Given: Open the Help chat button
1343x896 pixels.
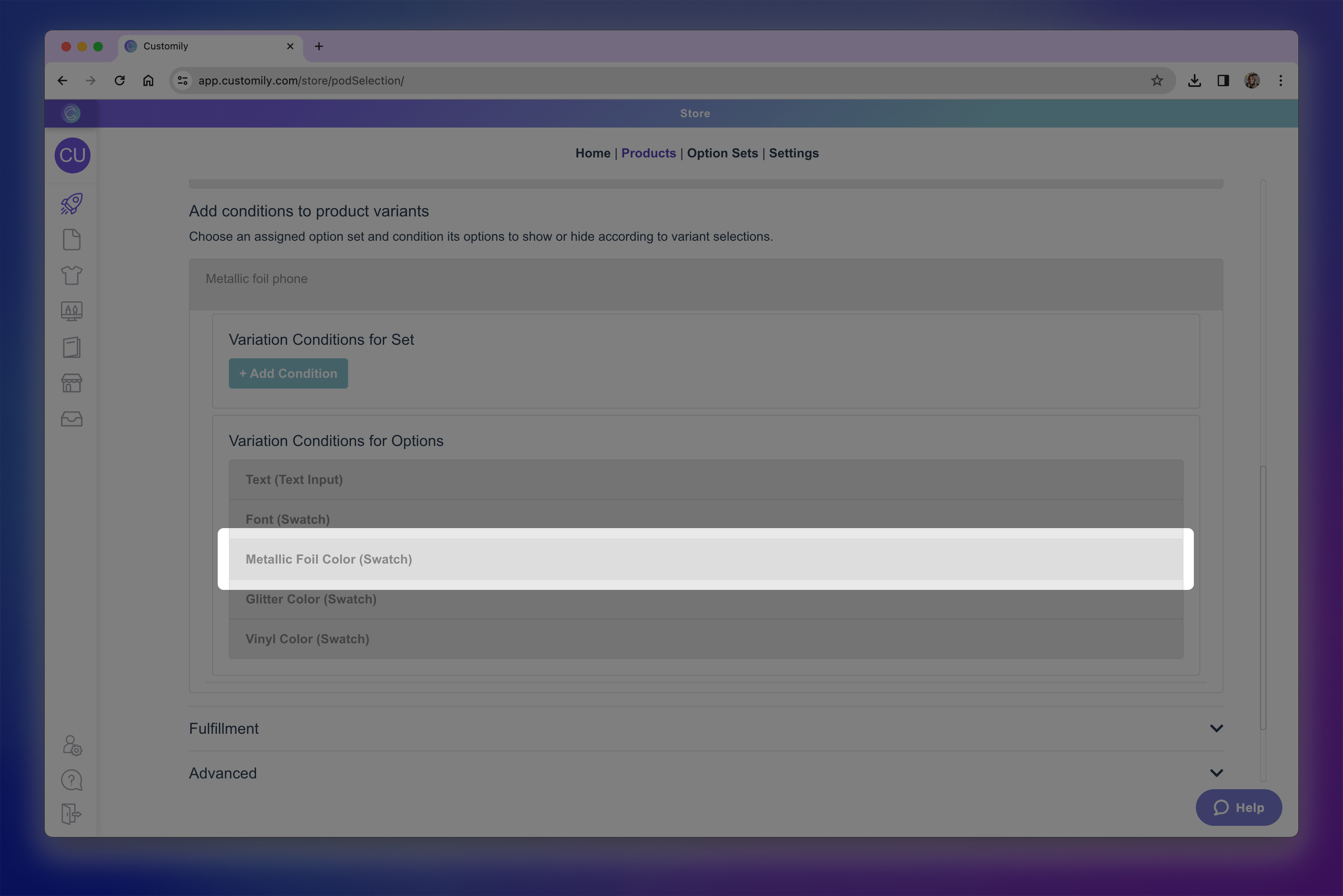Looking at the screenshot, I should (1239, 807).
